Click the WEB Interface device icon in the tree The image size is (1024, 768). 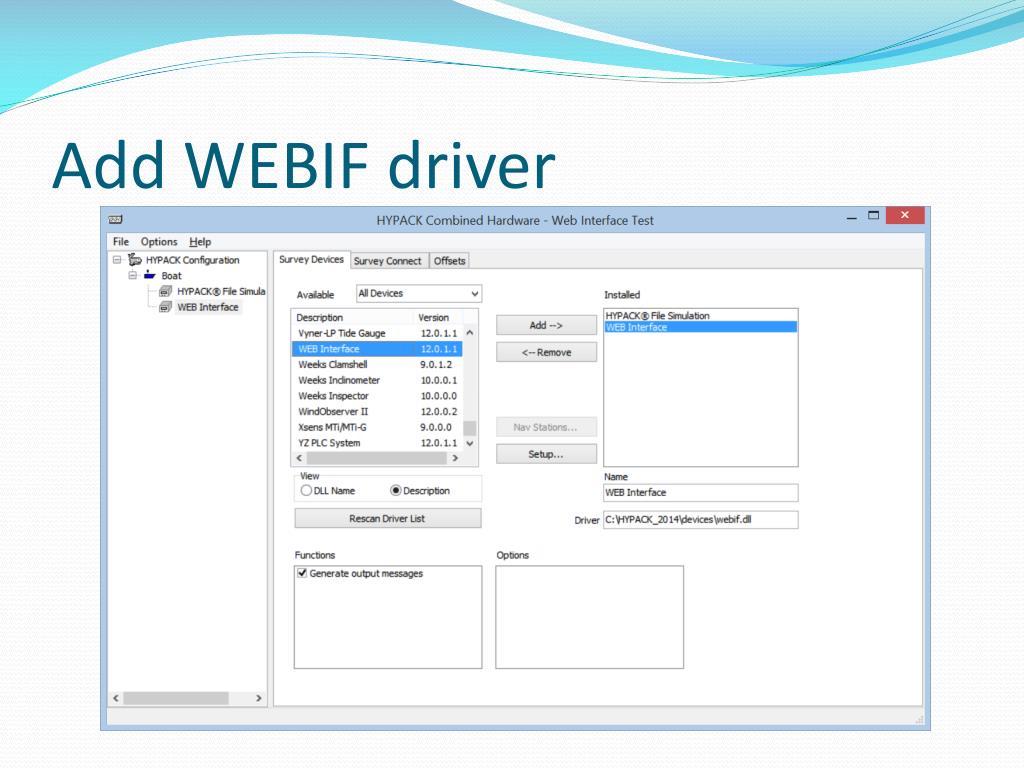[x=166, y=307]
